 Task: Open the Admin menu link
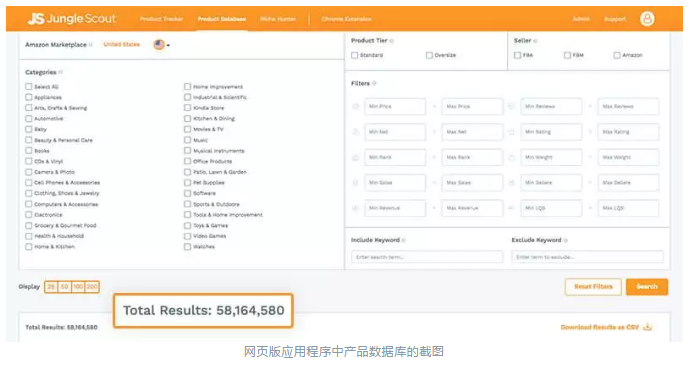click(581, 19)
